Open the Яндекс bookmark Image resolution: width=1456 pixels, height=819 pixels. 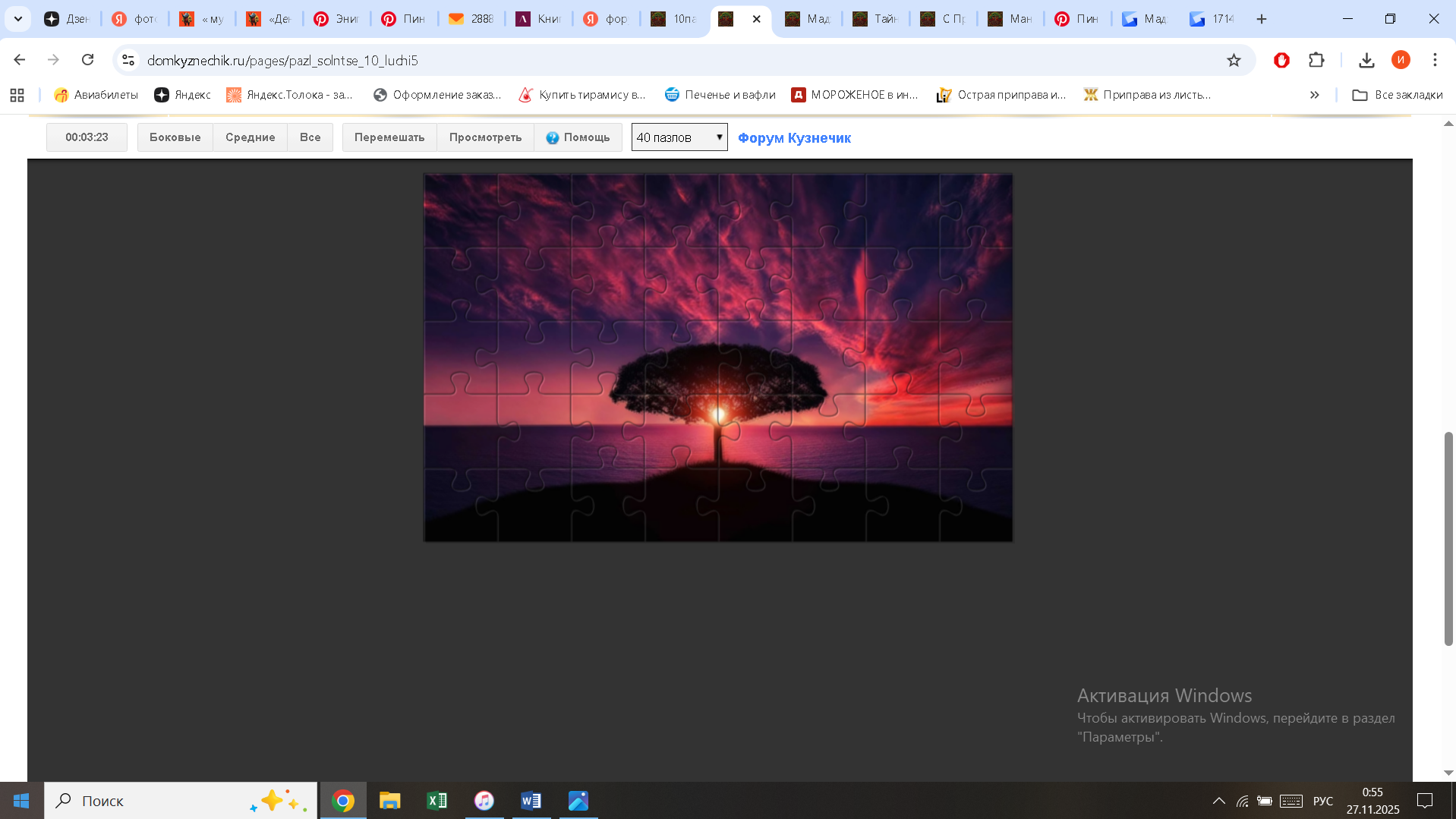tap(182, 95)
